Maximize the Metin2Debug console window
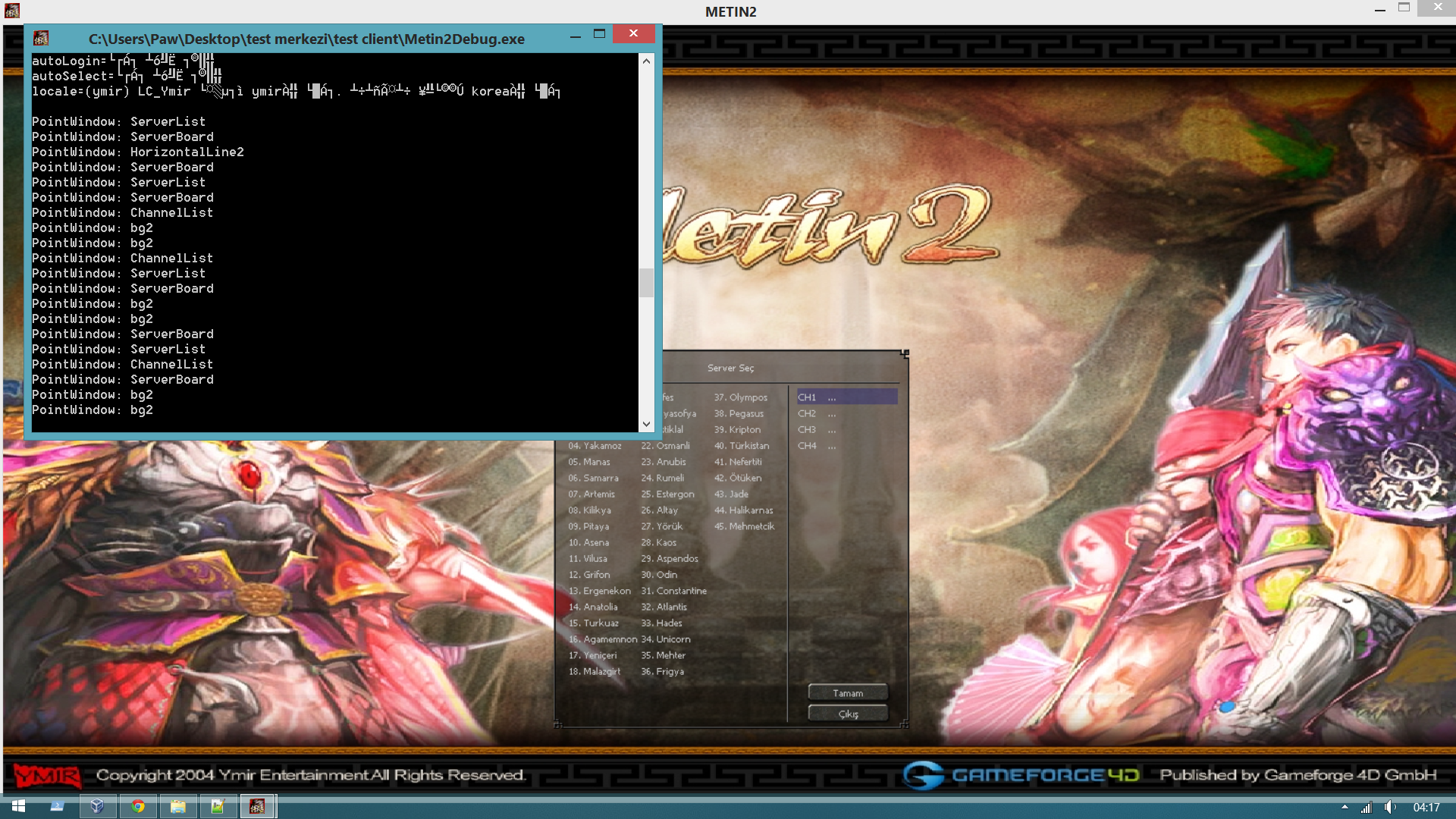1456x819 pixels. (x=599, y=34)
